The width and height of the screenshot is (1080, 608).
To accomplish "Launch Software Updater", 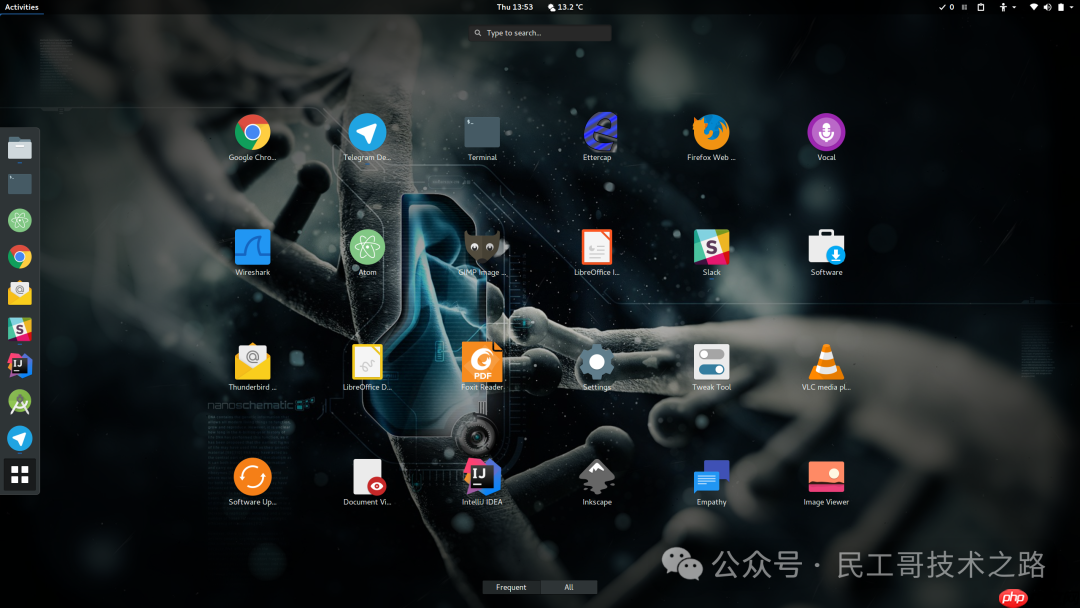I will click(252, 476).
